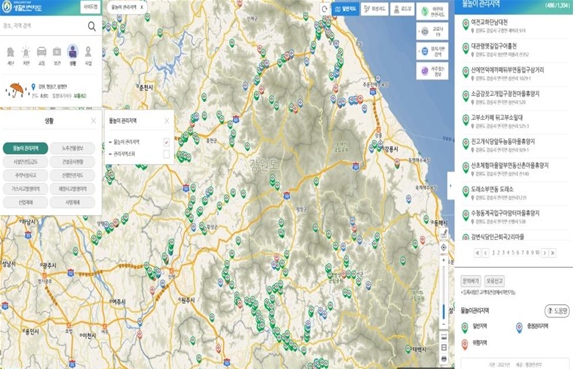Click the map zoom level slider
The width and height of the screenshot is (581, 369).
(444, 293)
